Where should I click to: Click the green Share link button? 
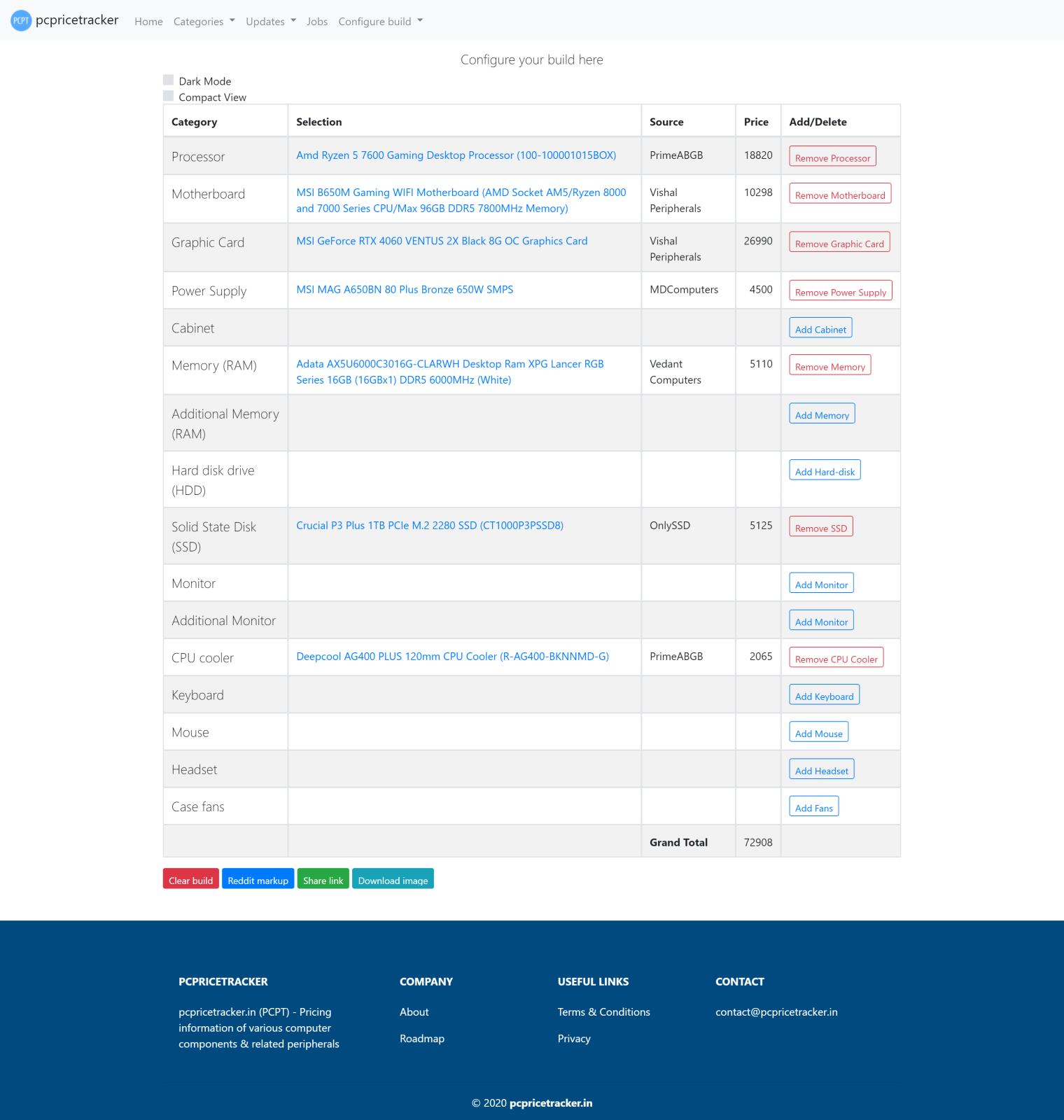323,878
